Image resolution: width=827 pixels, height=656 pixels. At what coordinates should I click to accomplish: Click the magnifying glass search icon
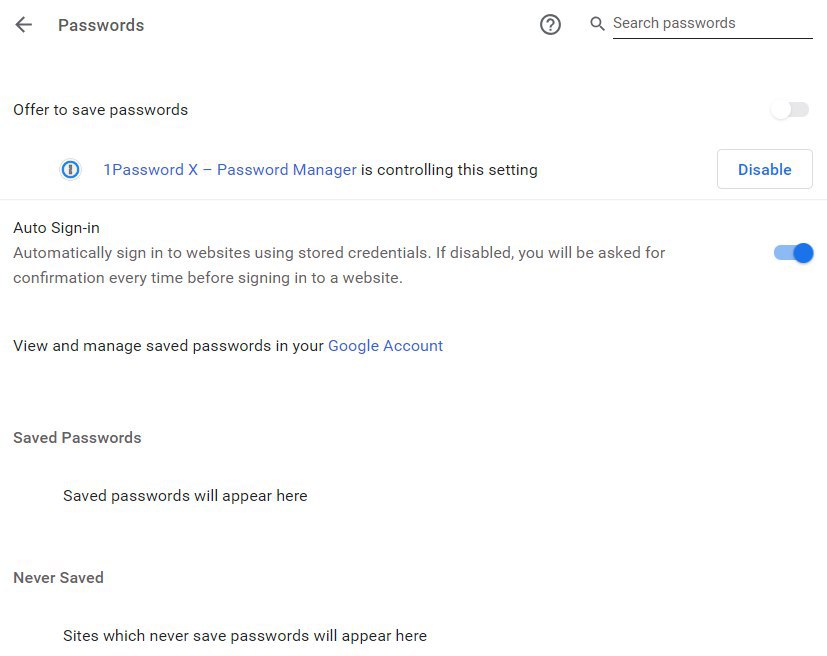coord(597,24)
